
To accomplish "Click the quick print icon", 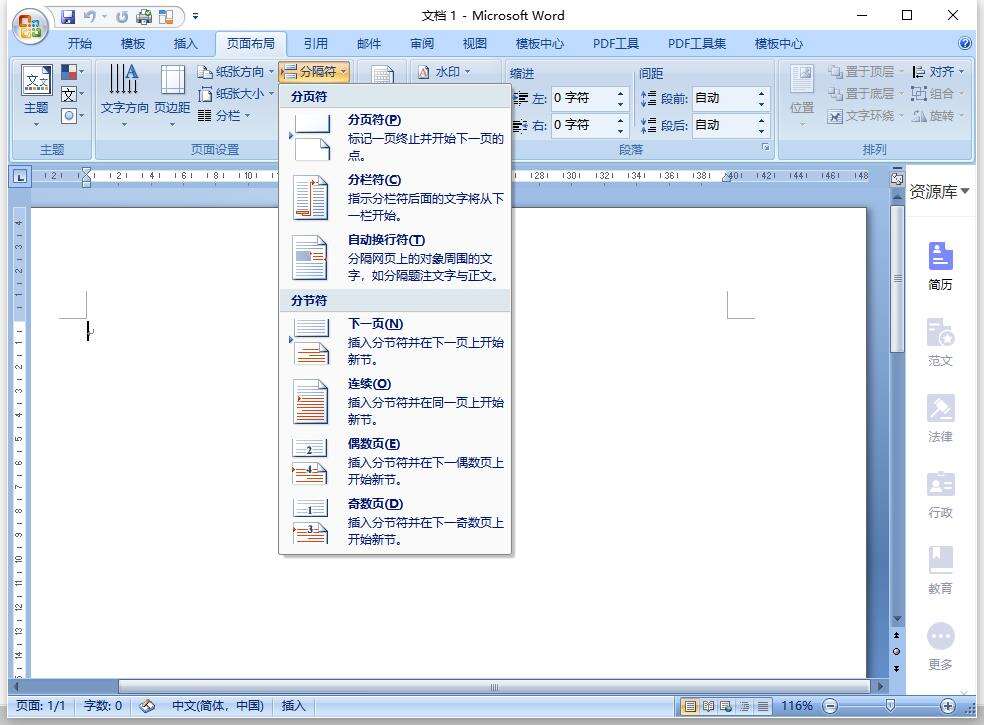I will 144,17.
